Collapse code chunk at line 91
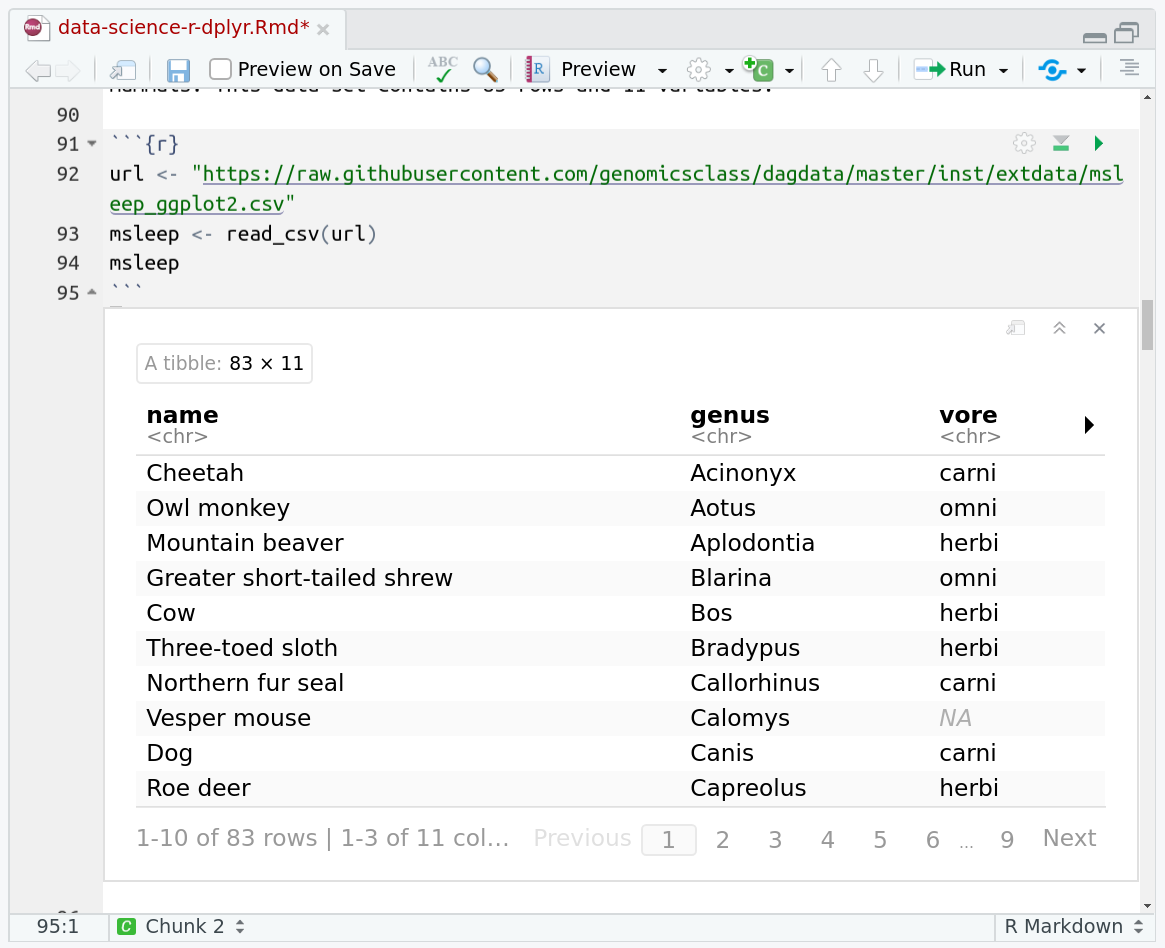The image size is (1165, 948). (92, 143)
